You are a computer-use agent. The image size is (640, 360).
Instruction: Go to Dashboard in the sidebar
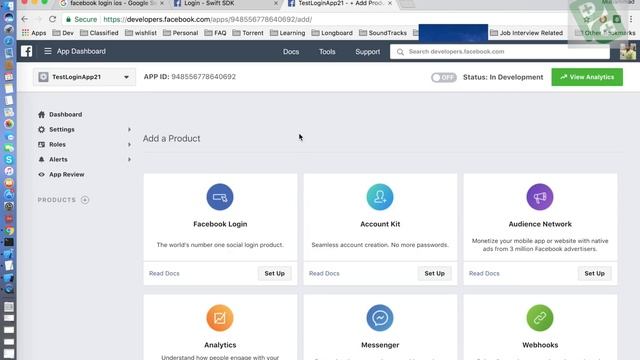pyautogui.click(x=65, y=115)
